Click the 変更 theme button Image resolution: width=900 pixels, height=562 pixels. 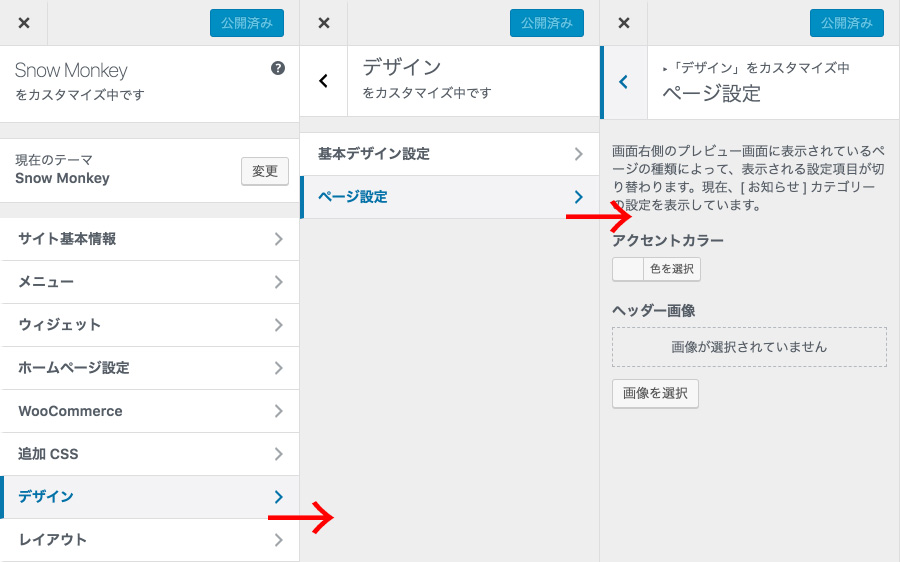[x=265, y=171]
